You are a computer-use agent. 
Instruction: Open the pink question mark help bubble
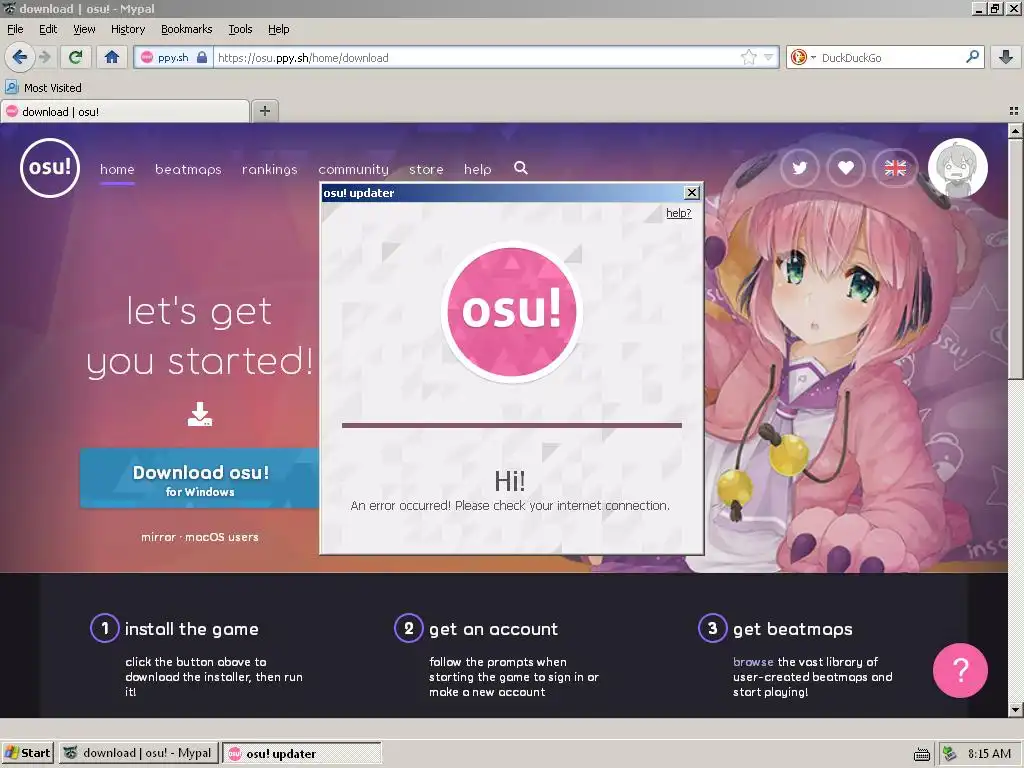point(960,670)
